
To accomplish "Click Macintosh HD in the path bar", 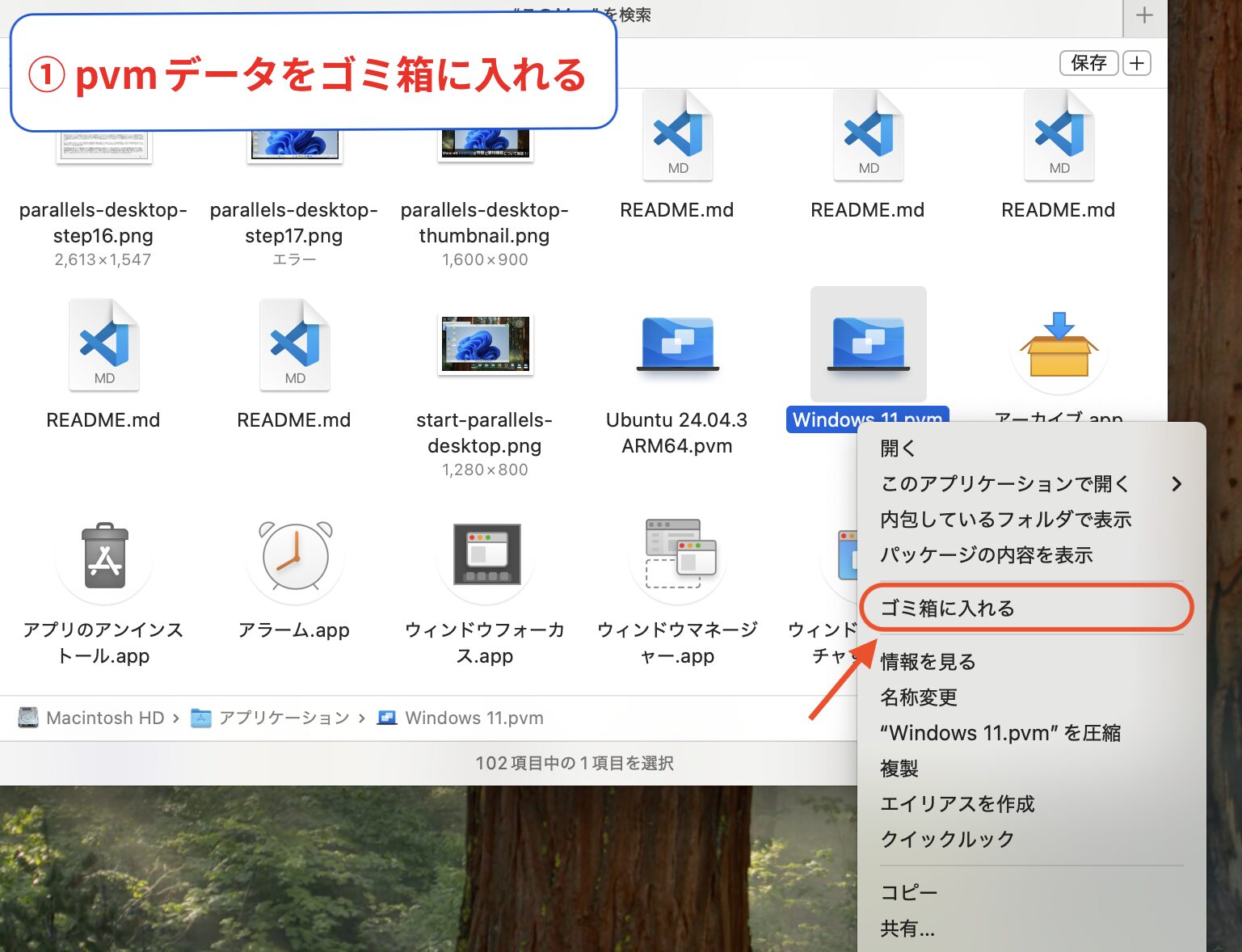I will [x=104, y=718].
